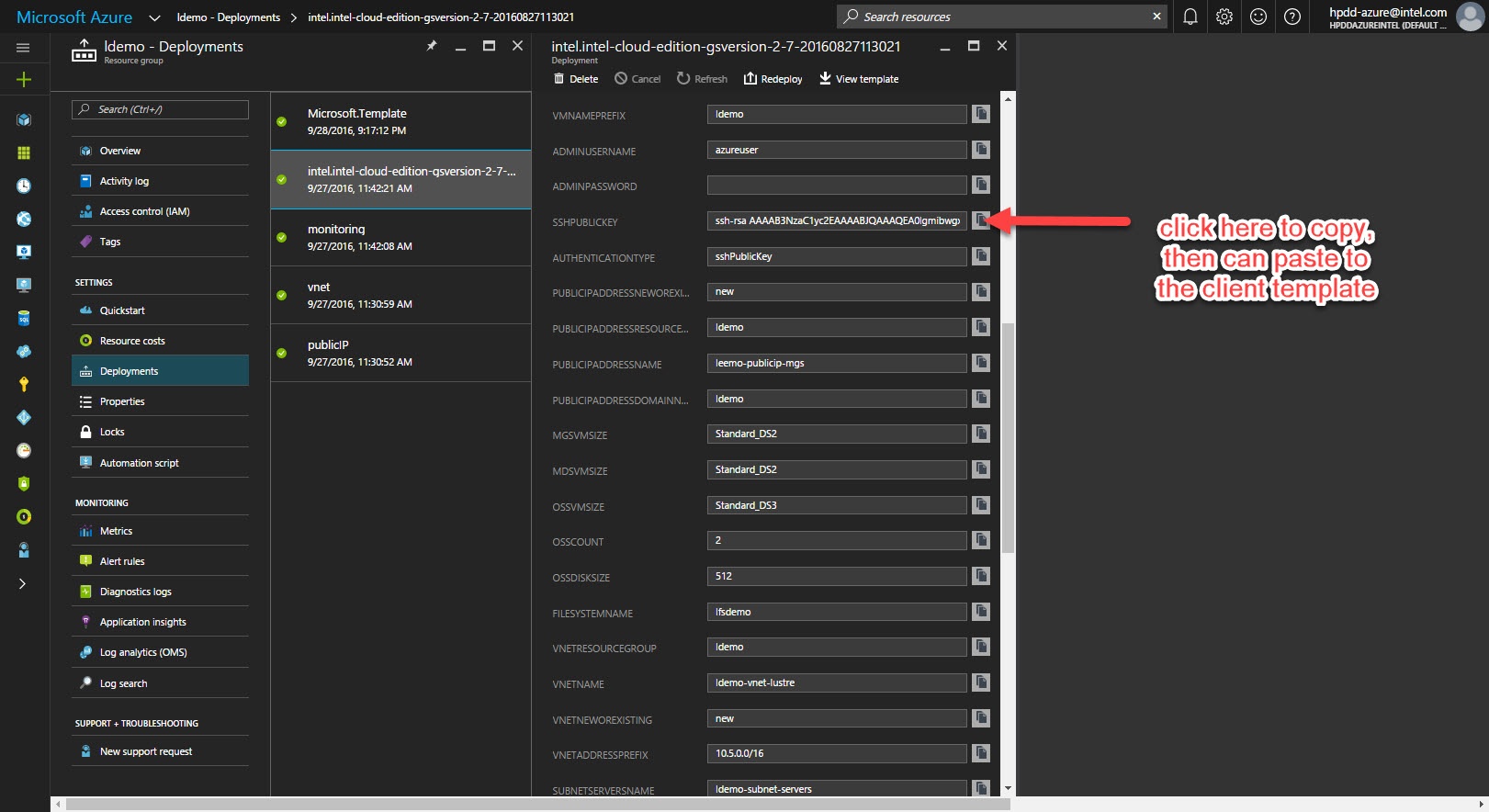Copy the FILESYSTEMNAME value
Screen dimensions: 1489x812
981,612
